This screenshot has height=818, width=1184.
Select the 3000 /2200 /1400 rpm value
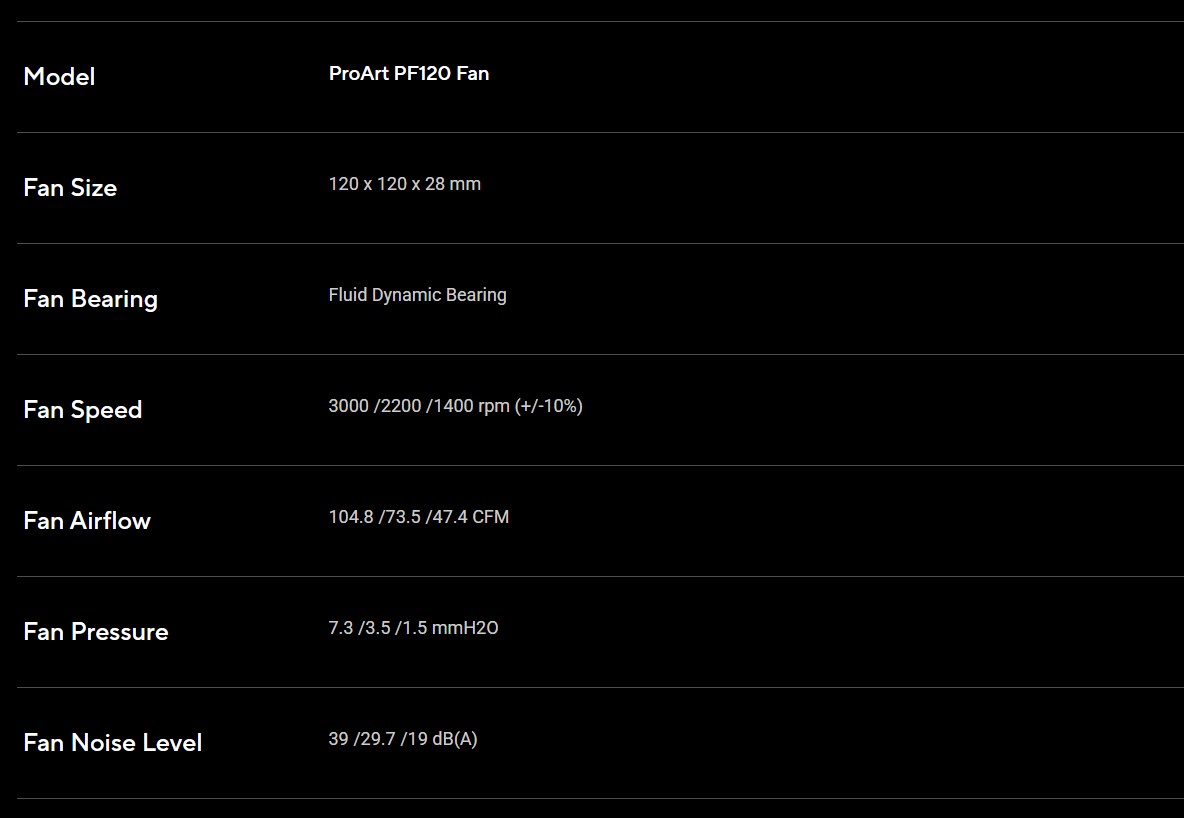(419, 406)
